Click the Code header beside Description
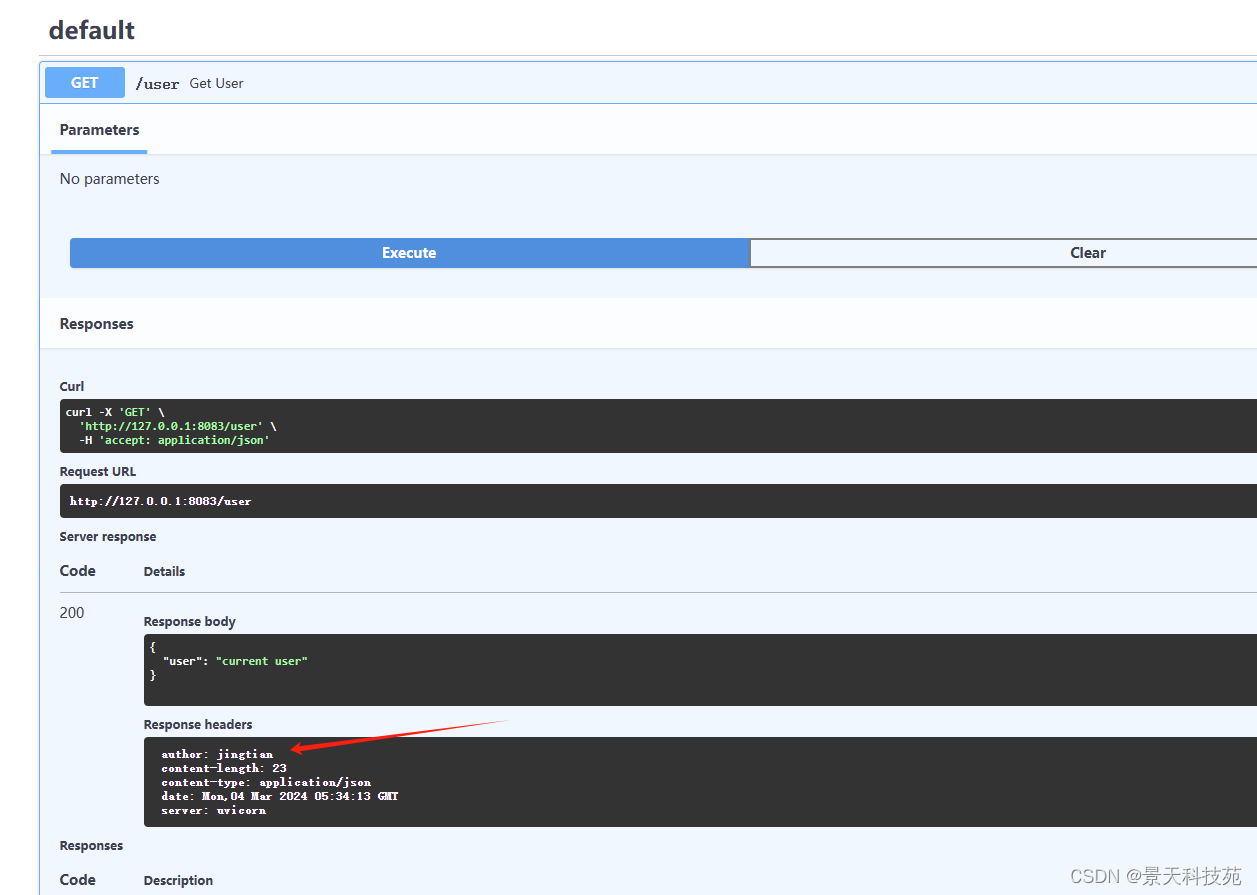The width and height of the screenshot is (1257, 895). pyautogui.click(x=78, y=880)
